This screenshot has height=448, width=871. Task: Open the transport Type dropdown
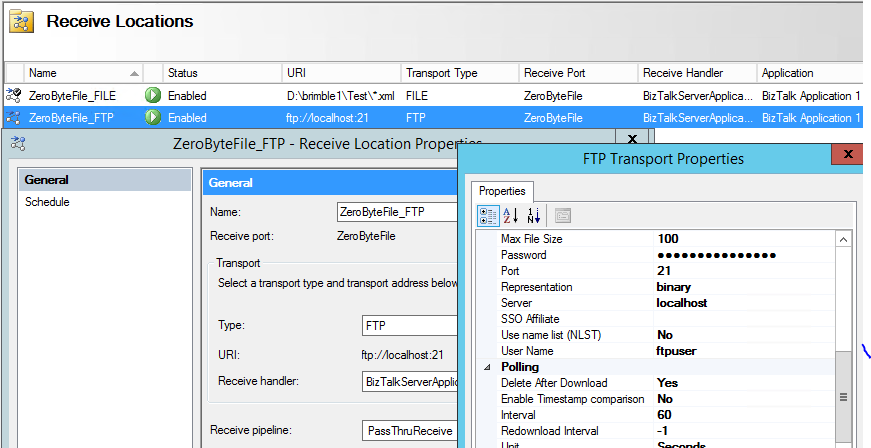tap(410, 325)
